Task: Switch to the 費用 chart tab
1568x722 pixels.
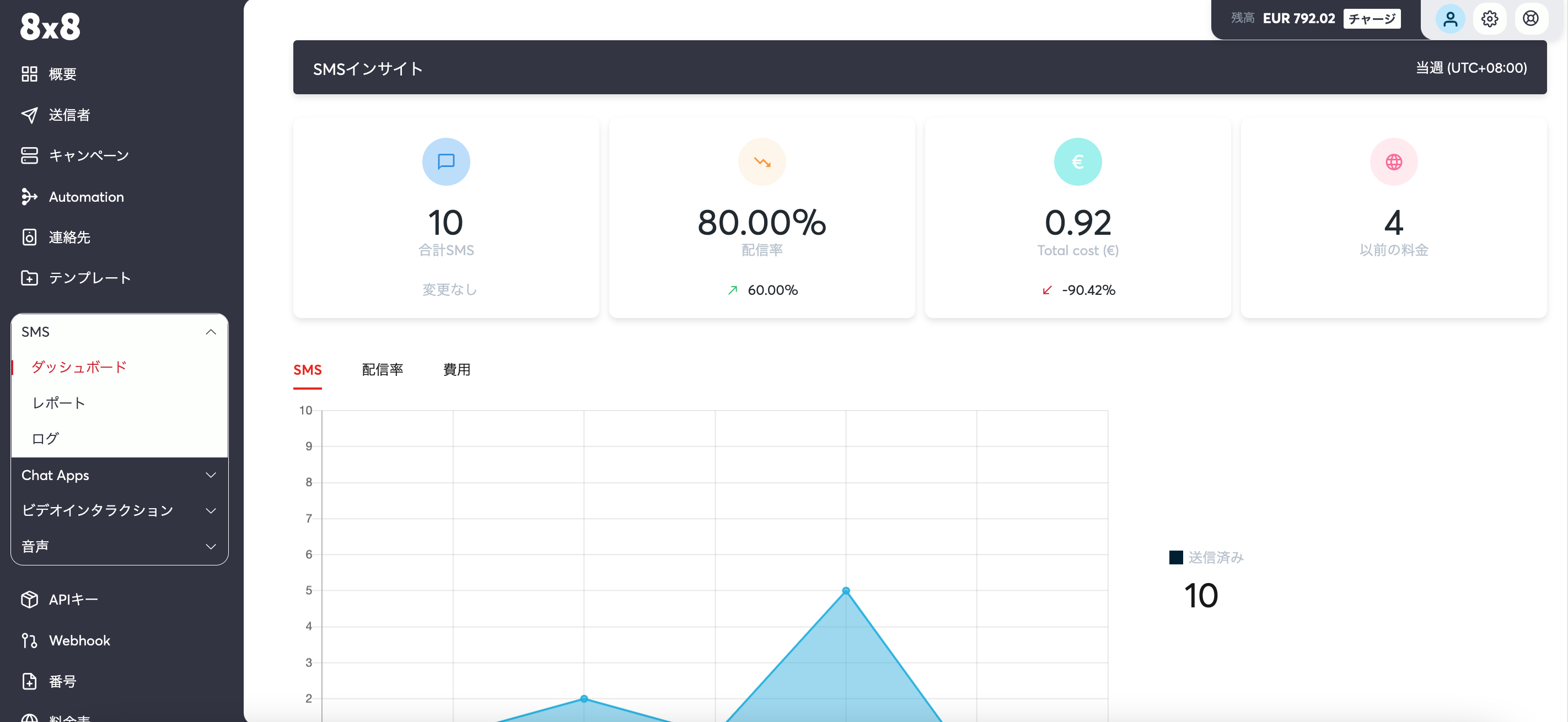Action: [457, 370]
